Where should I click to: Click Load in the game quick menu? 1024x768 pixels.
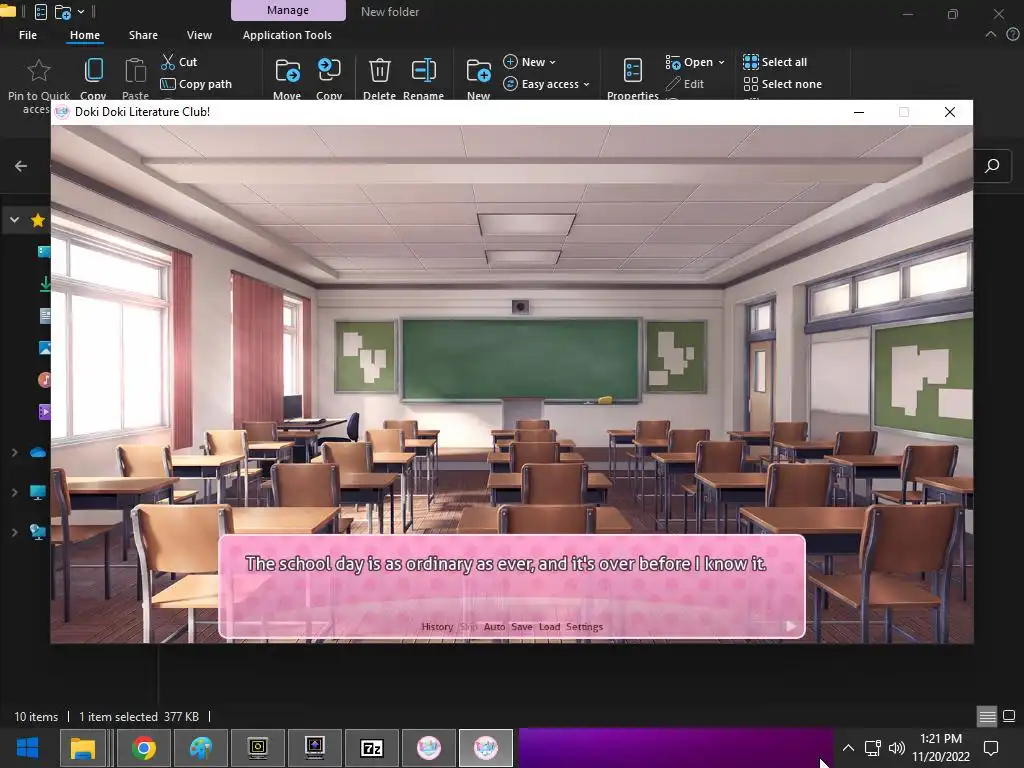point(549,626)
